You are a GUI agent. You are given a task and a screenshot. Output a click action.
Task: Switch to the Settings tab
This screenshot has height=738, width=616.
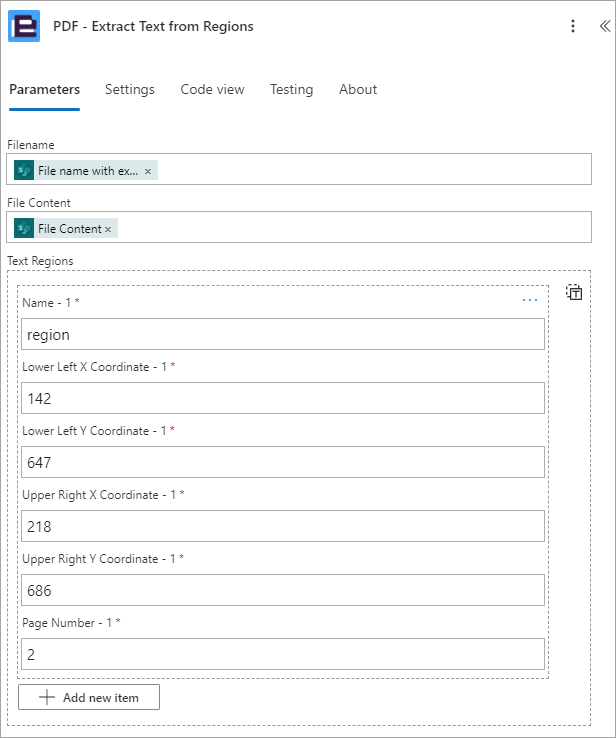(x=129, y=89)
